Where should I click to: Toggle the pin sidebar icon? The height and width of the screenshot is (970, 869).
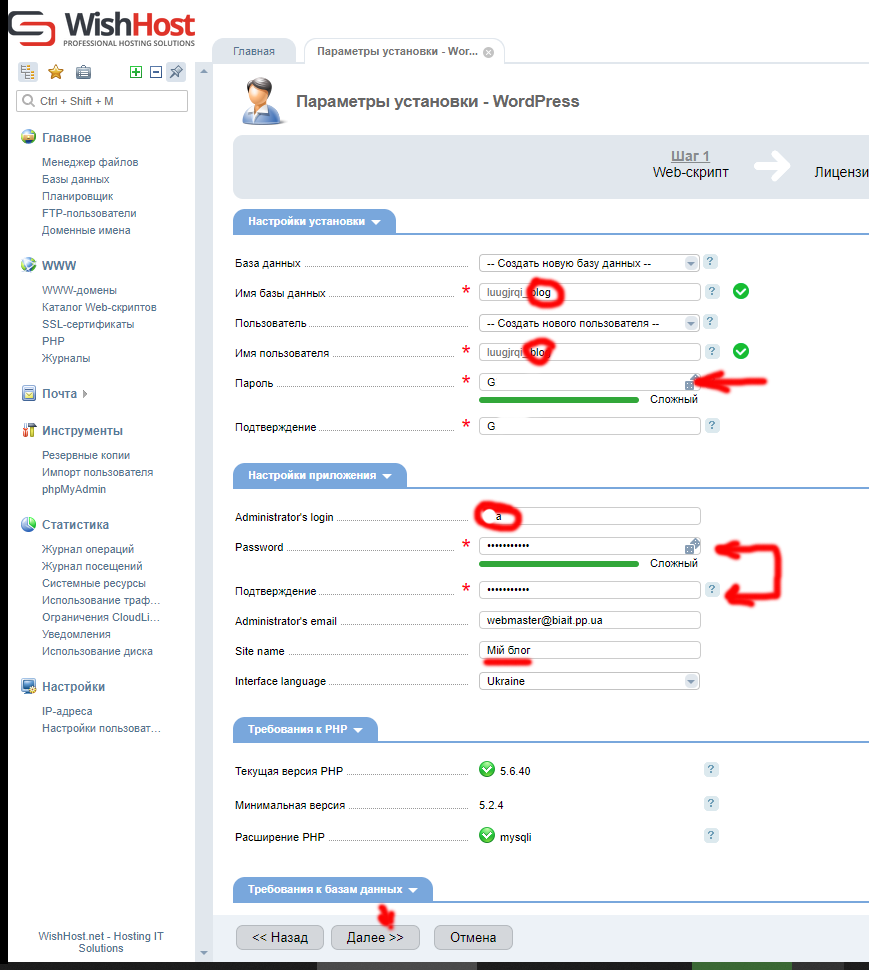coord(176,72)
